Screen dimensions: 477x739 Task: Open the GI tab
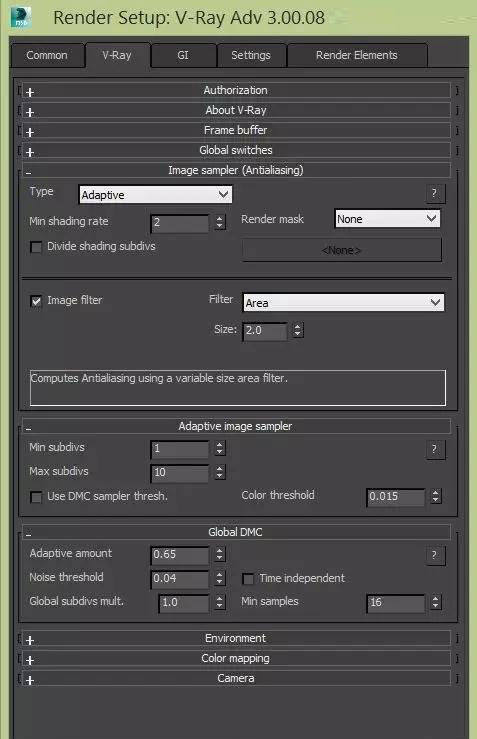pos(183,55)
